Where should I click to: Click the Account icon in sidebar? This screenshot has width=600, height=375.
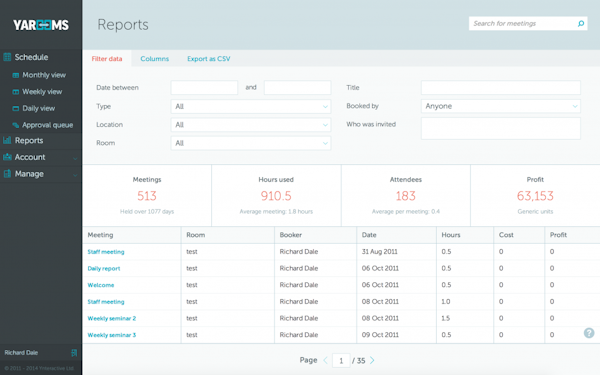tap(7, 157)
